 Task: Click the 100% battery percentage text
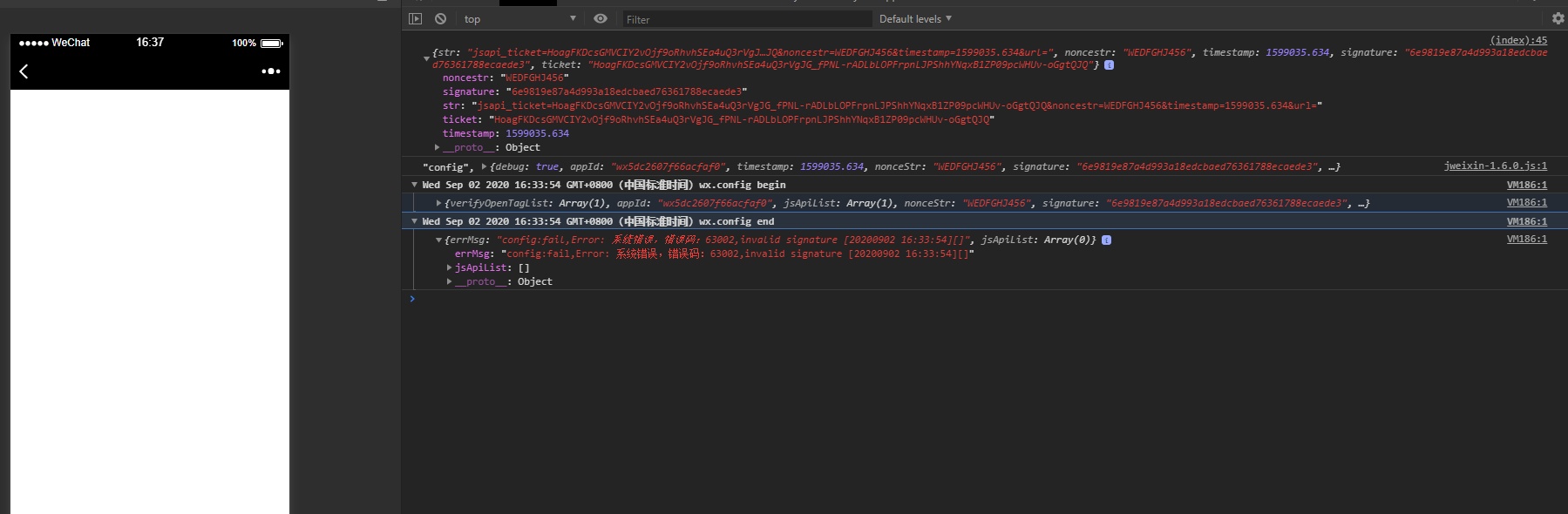pyautogui.click(x=244, y=43)
